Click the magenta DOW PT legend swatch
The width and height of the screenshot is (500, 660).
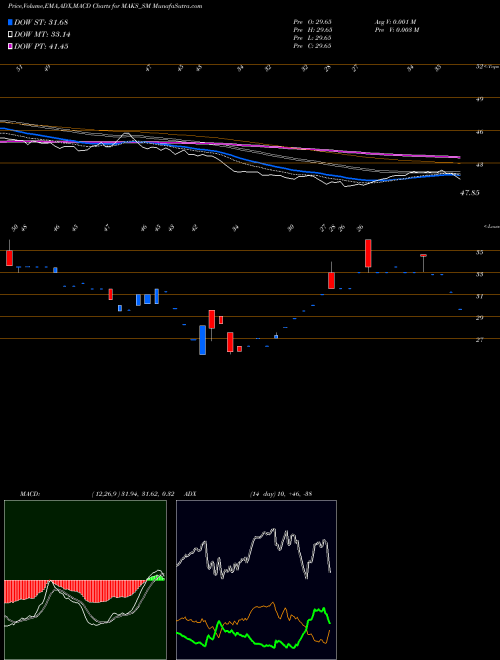tap(10, 46)
